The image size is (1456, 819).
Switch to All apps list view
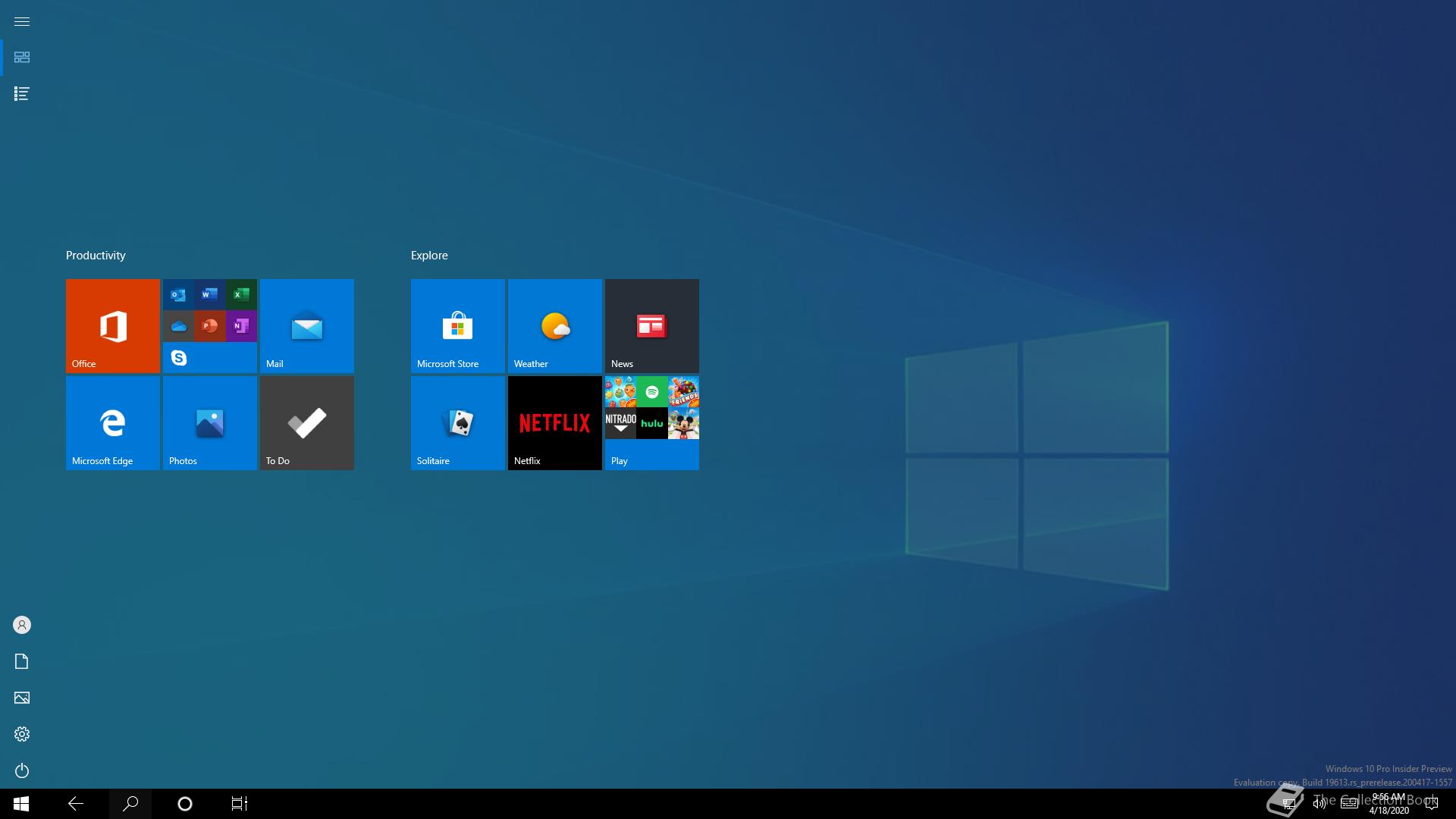(22, 94)
